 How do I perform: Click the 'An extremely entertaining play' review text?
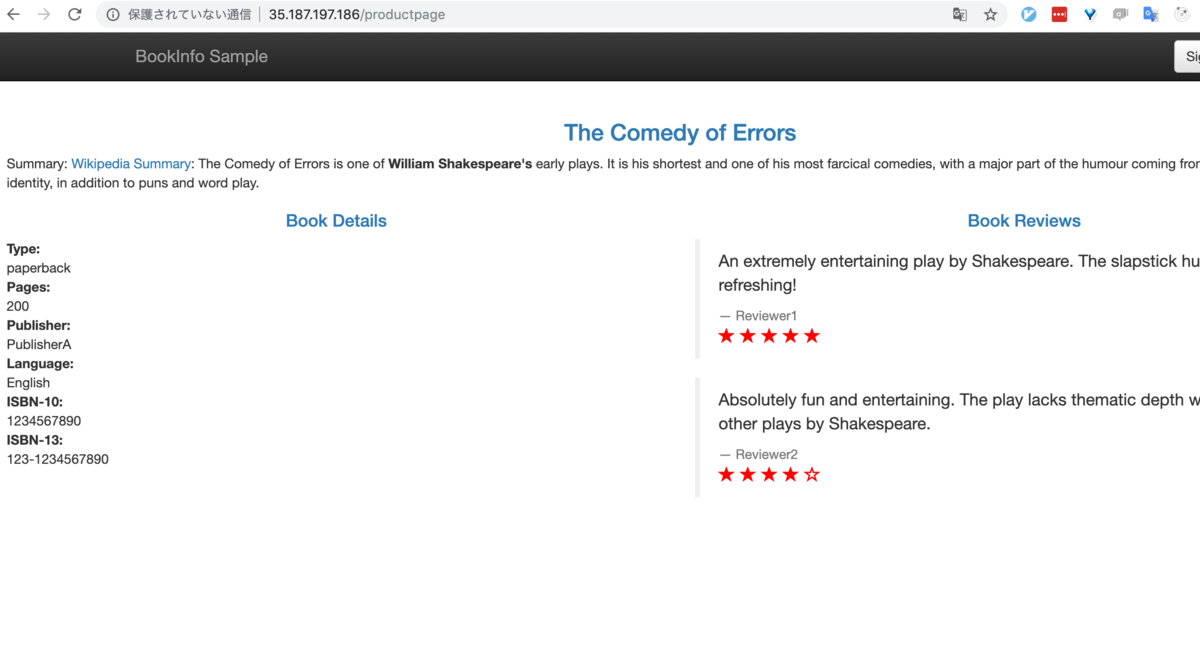(959, 273)
